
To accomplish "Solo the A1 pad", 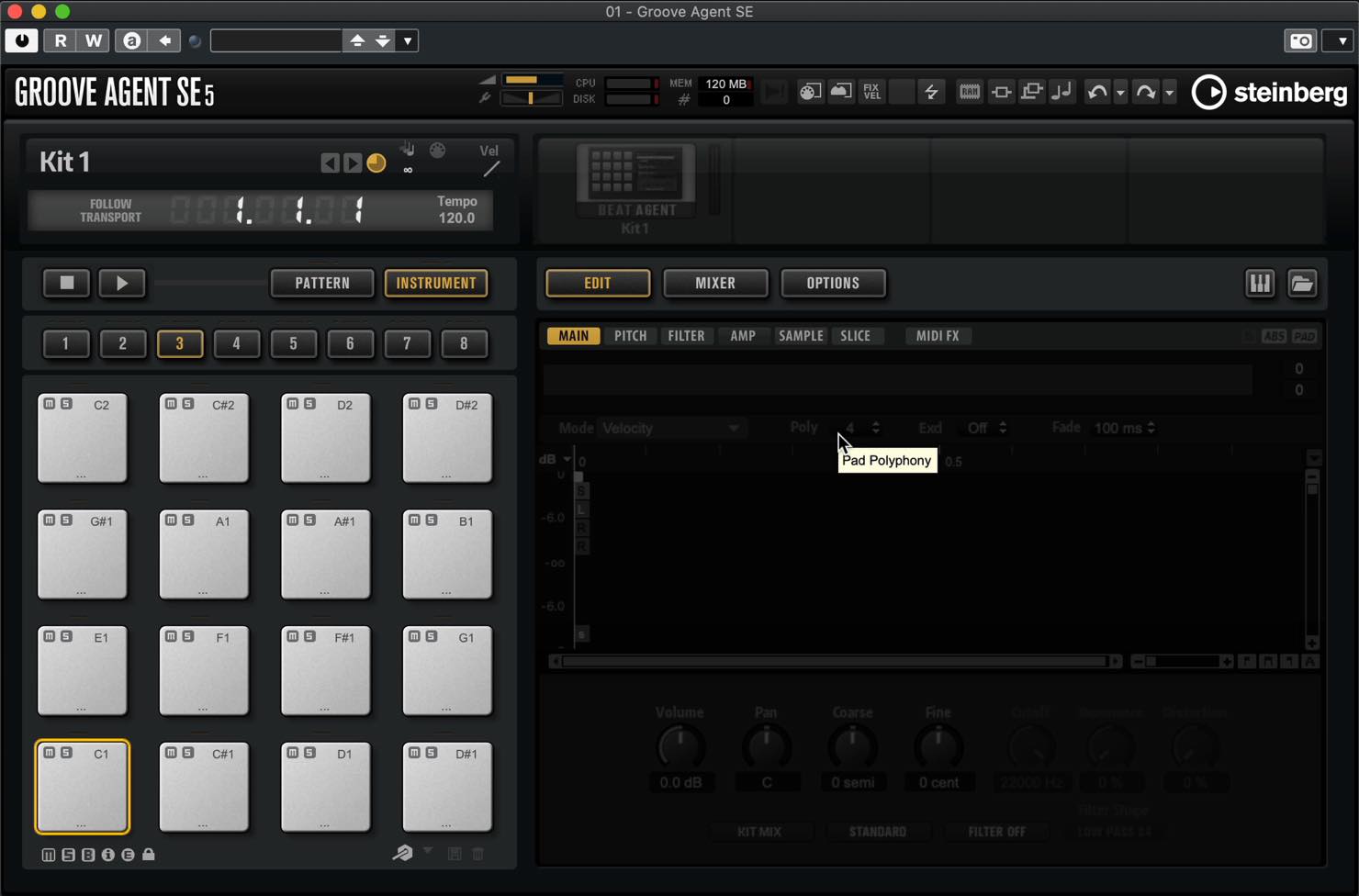I will (187, 521).
